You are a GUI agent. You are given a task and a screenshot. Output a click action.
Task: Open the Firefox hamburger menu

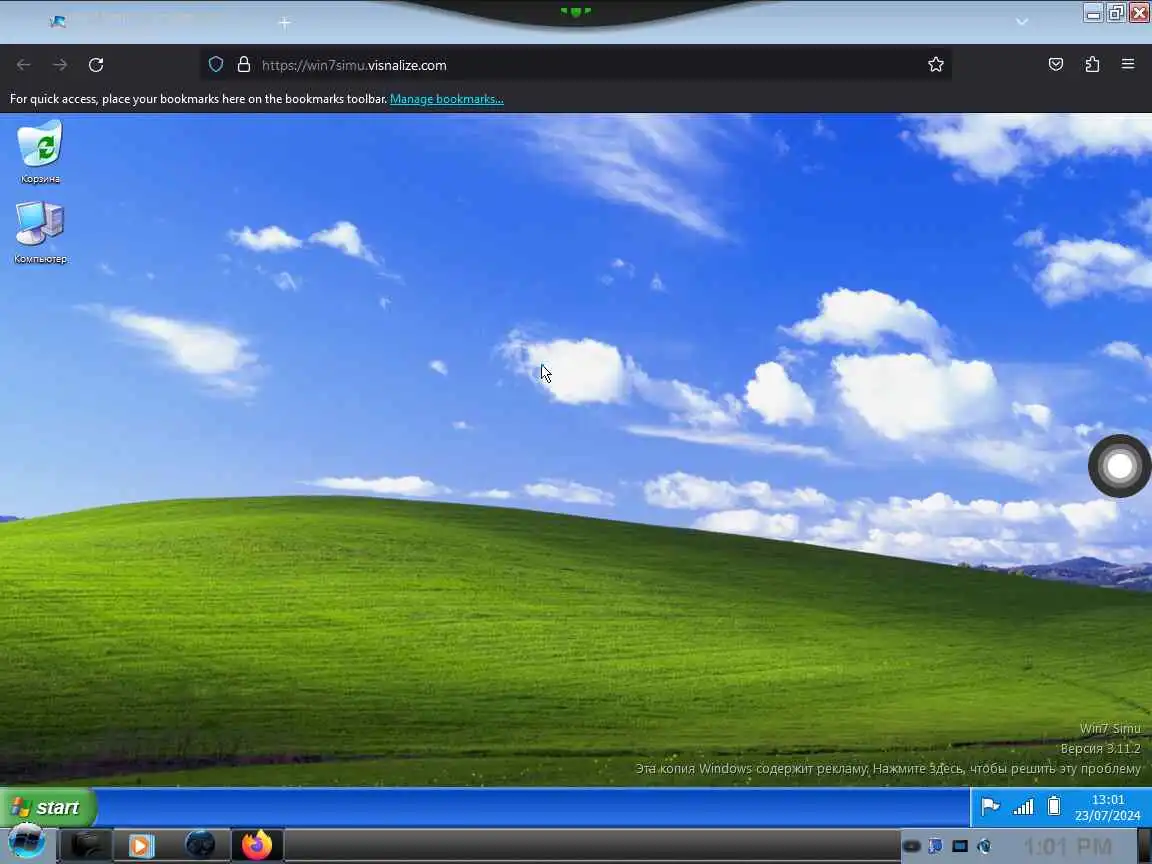[x=1128, y=65]
